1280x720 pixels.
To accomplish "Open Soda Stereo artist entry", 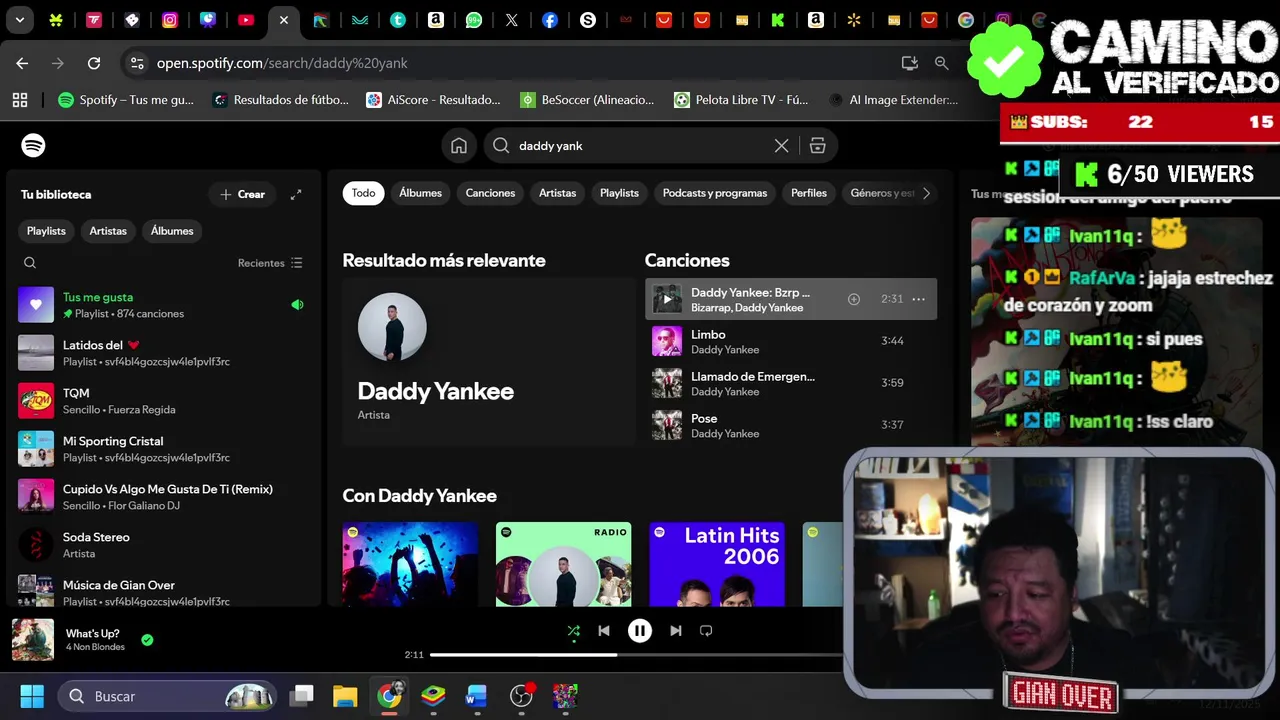I will click(164, 545).
